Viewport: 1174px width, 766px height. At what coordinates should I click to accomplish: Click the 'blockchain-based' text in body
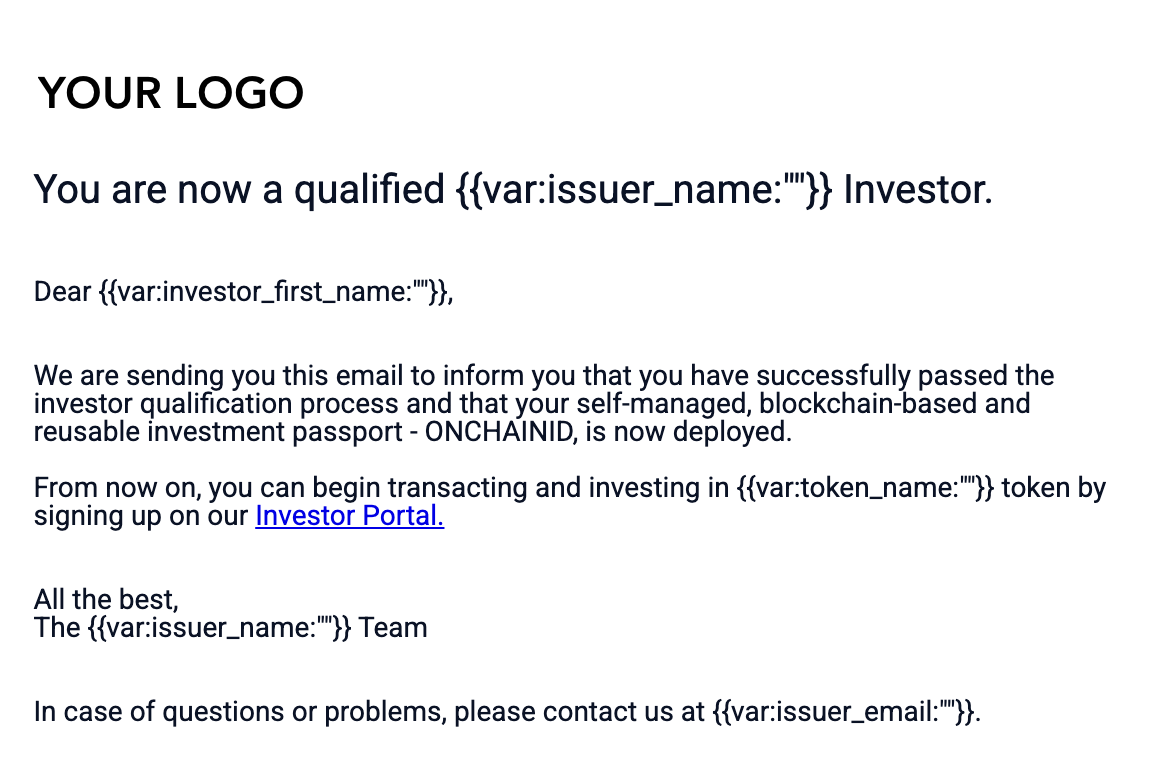click(868, 404)
